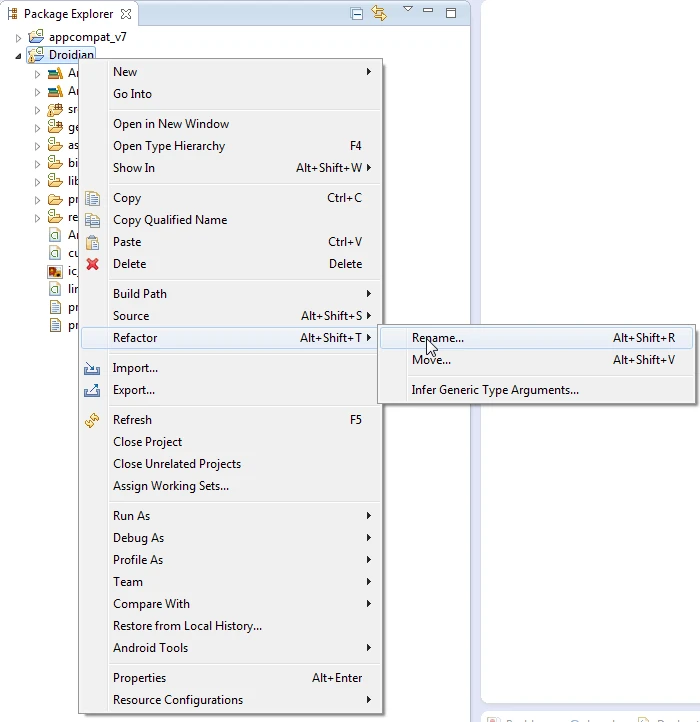Viewport: 700px width, 722px height.
Task: Click the Copy icon in context menu
Action: (93, 198)
